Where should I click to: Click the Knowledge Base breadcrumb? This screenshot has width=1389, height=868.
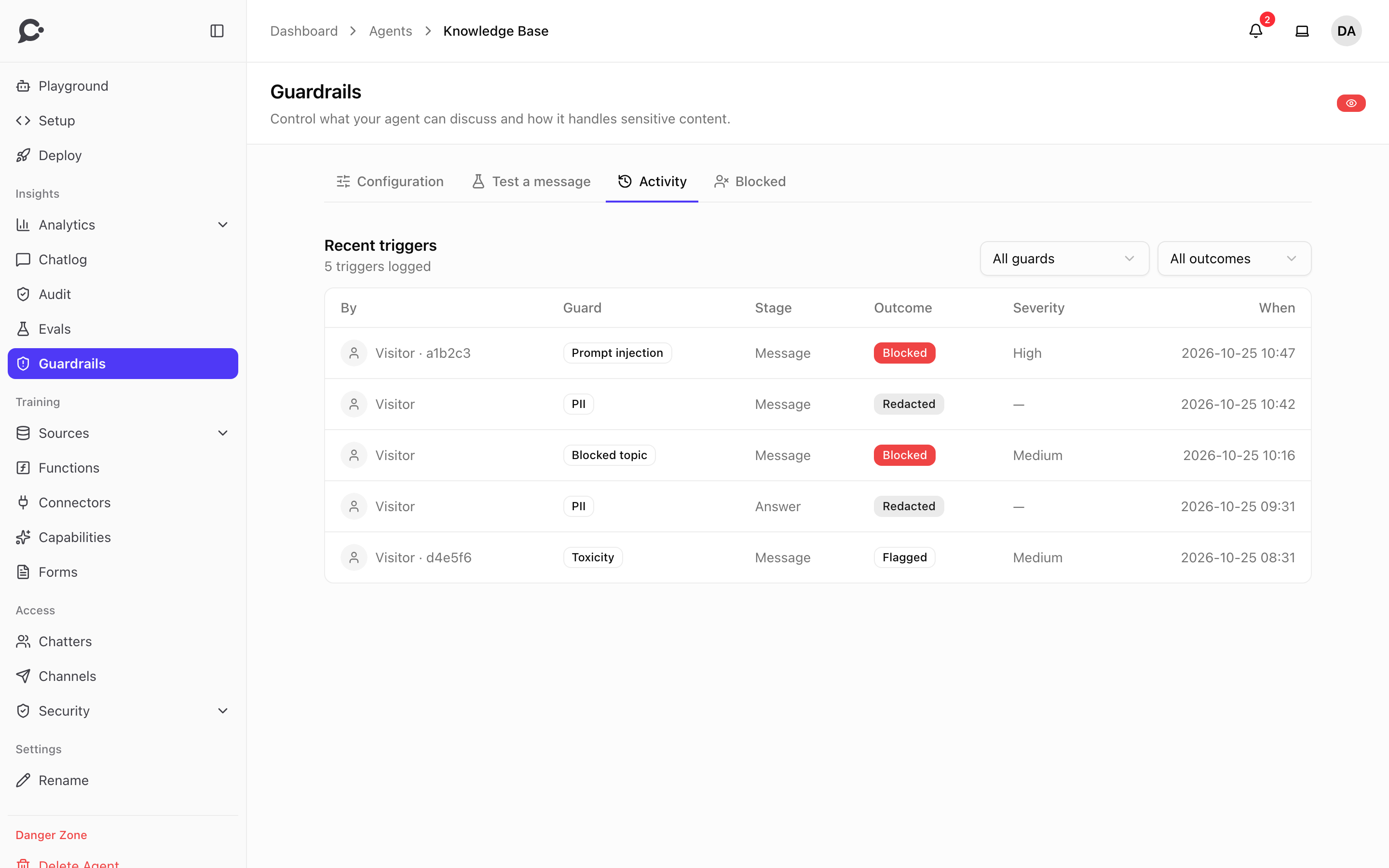click(496, 31)
